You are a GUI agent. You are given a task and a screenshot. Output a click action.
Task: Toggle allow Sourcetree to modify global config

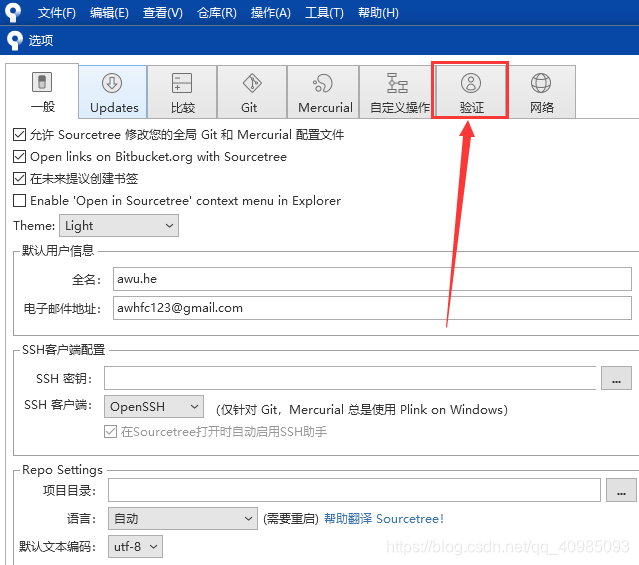click(x=20, y=135)
